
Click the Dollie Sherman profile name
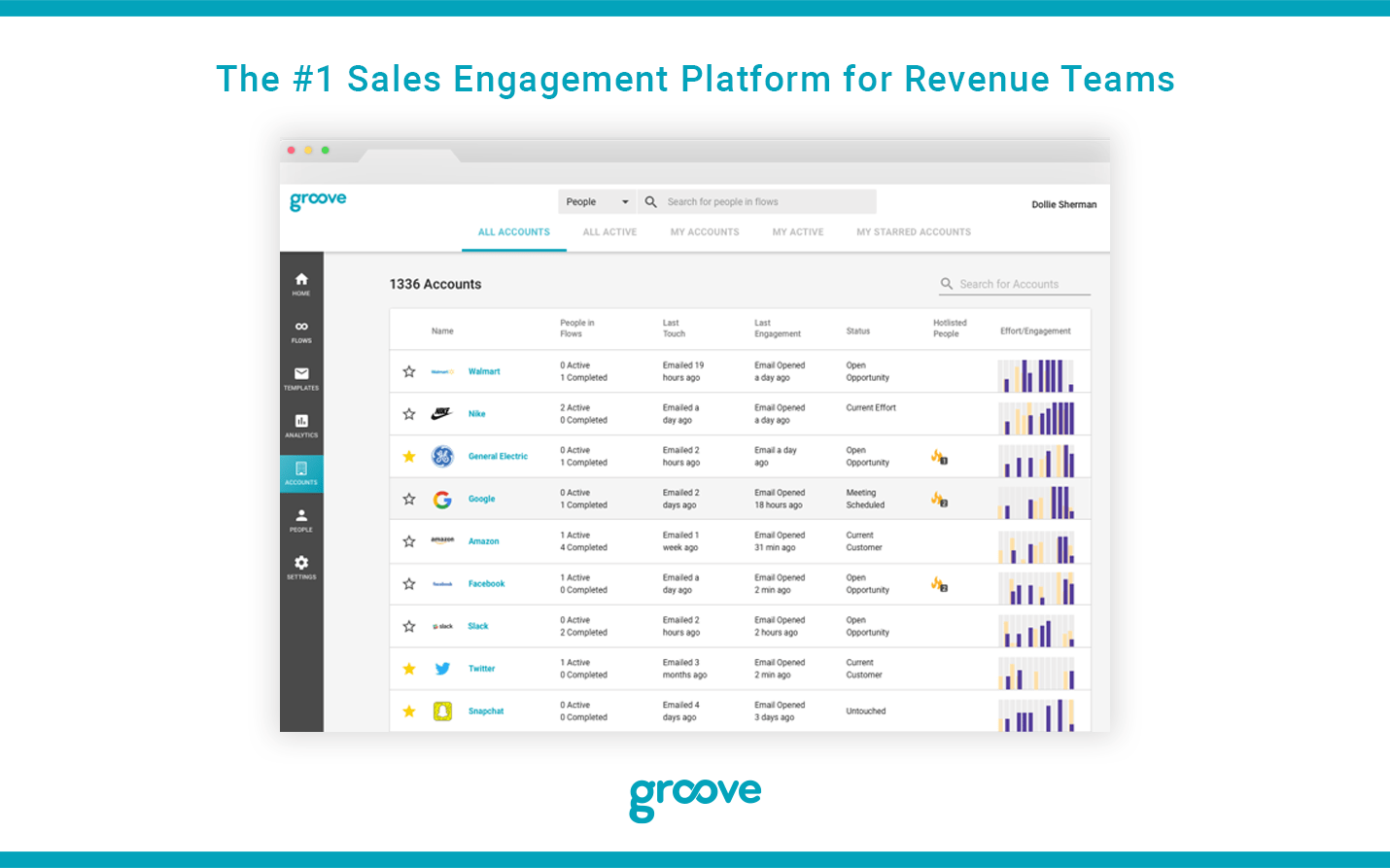pos(1063,204)
